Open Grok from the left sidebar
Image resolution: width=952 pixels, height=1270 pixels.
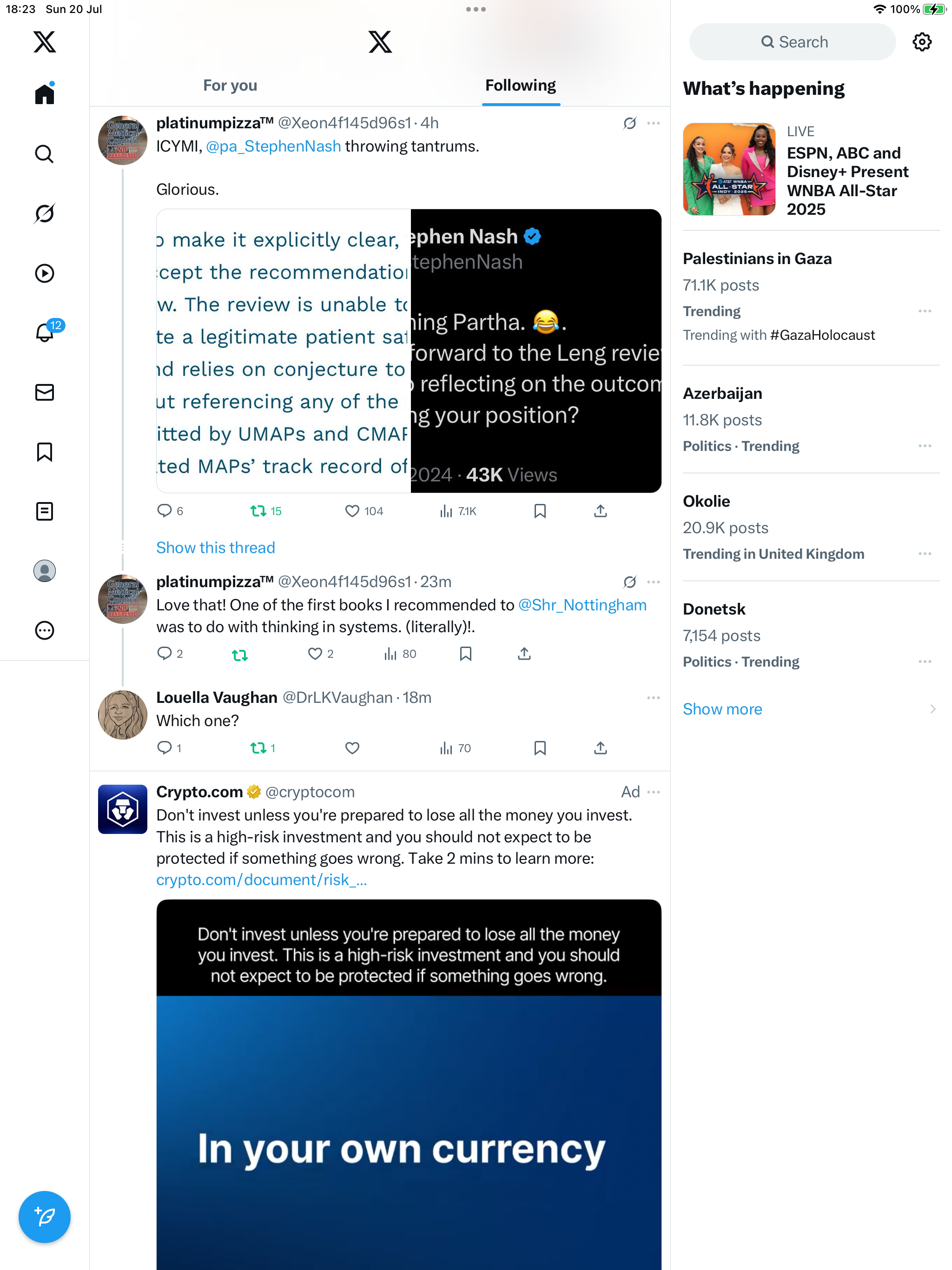click(x=44, y=213)
